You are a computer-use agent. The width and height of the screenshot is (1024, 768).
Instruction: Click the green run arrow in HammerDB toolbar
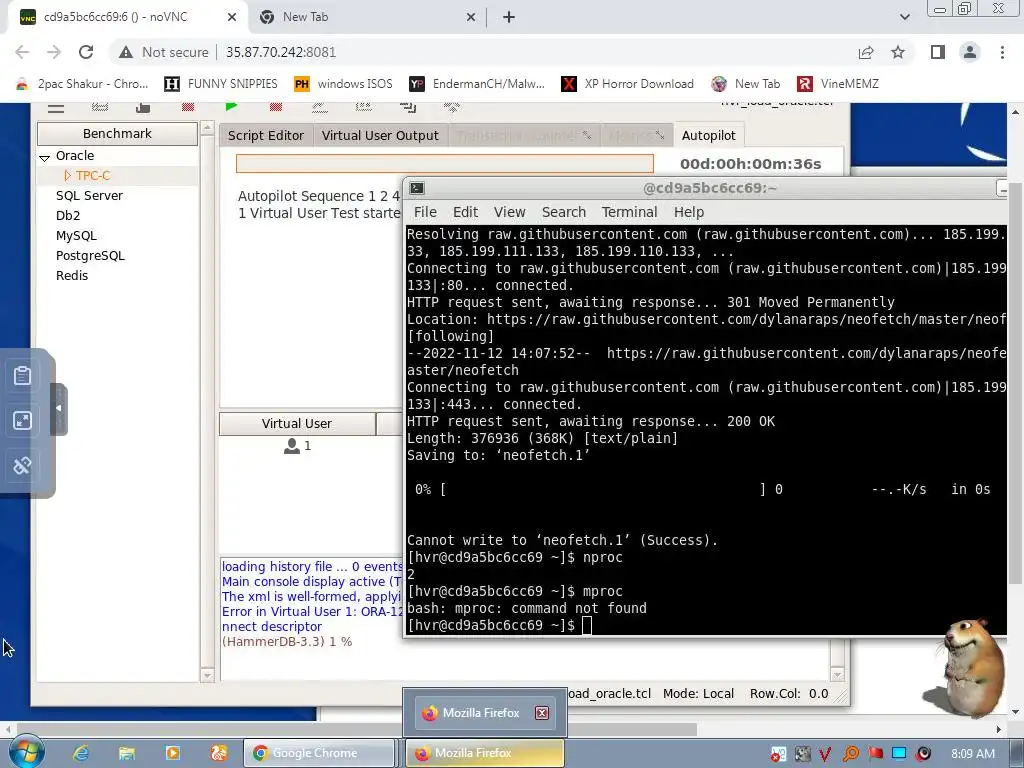[231, 106]
